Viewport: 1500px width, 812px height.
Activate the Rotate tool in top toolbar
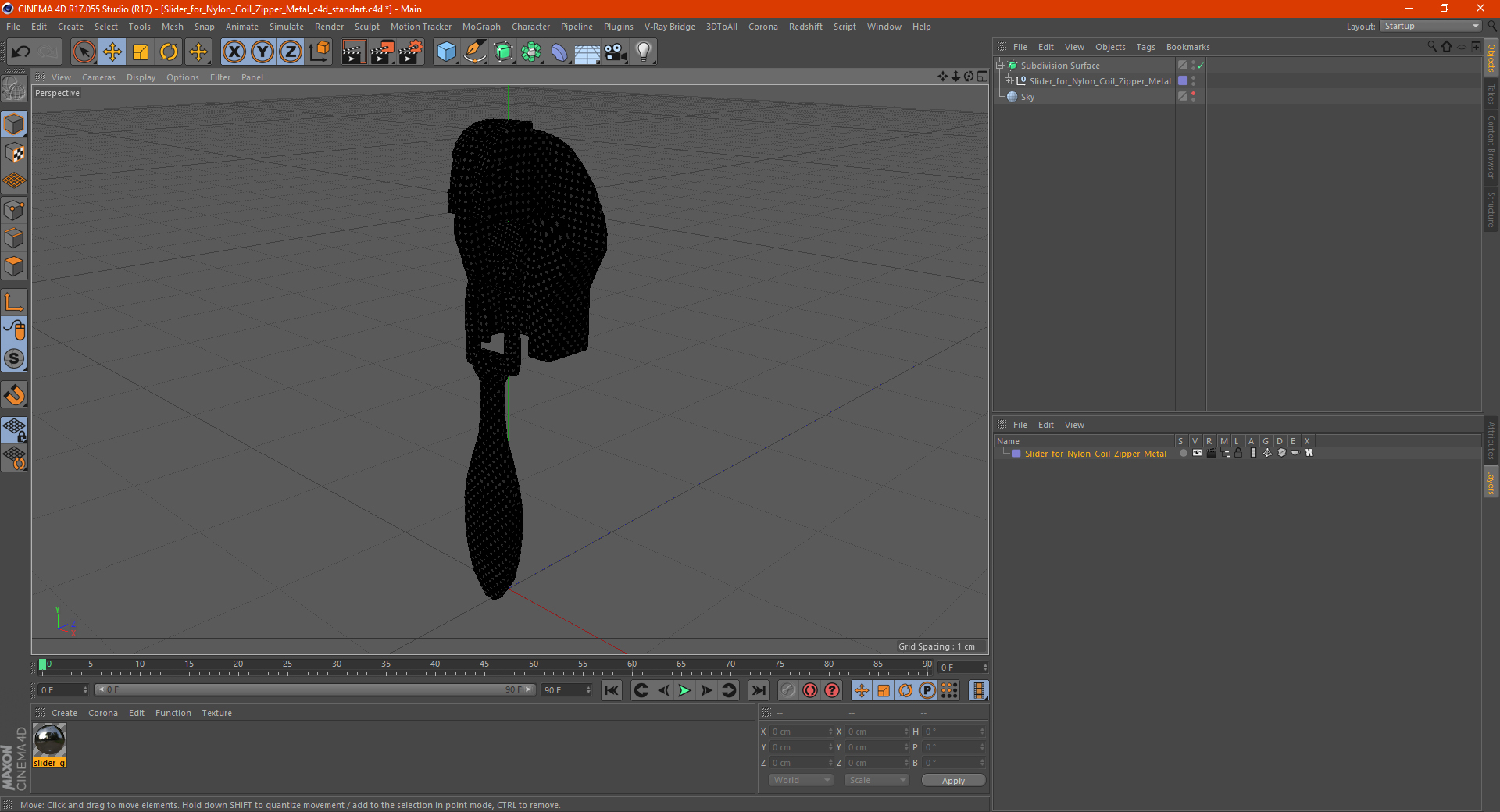pyautogui.click(x=169, y=52)
